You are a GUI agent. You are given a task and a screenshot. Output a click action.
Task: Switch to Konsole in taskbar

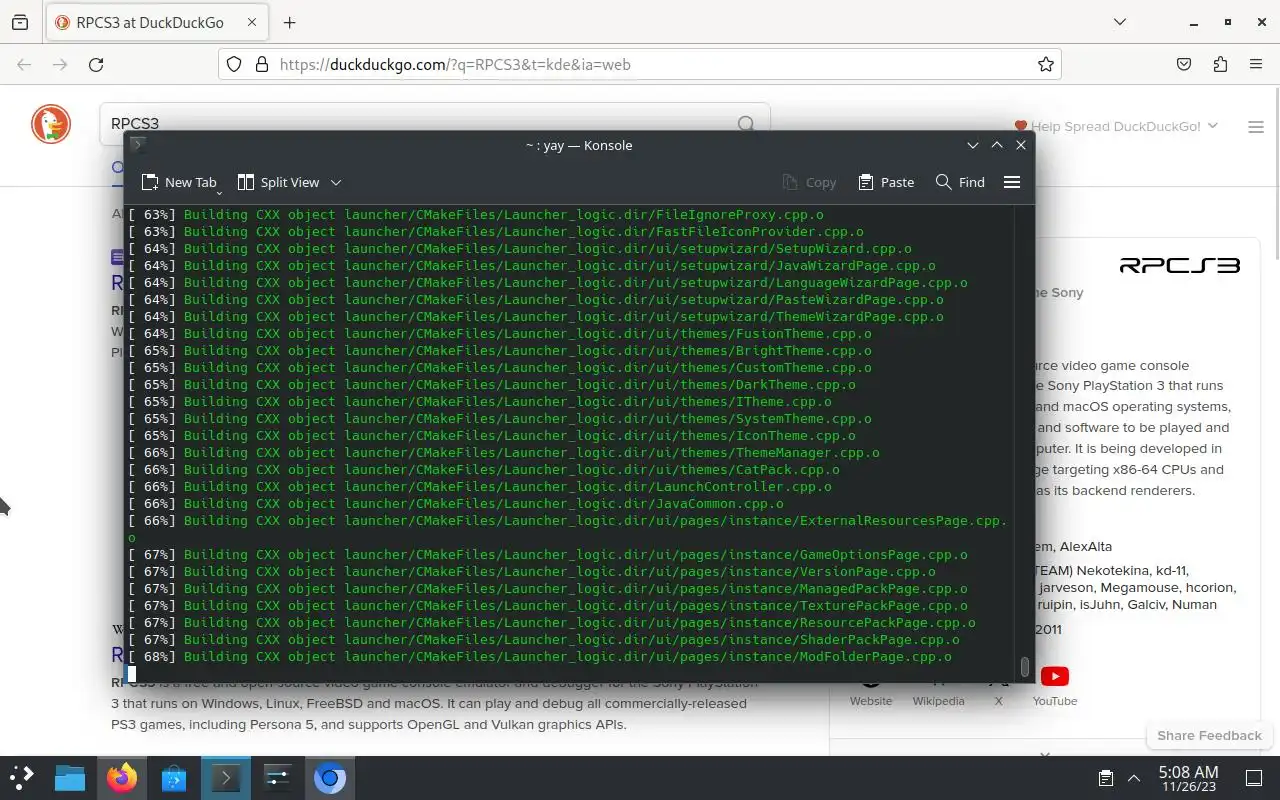pos(226,778)
